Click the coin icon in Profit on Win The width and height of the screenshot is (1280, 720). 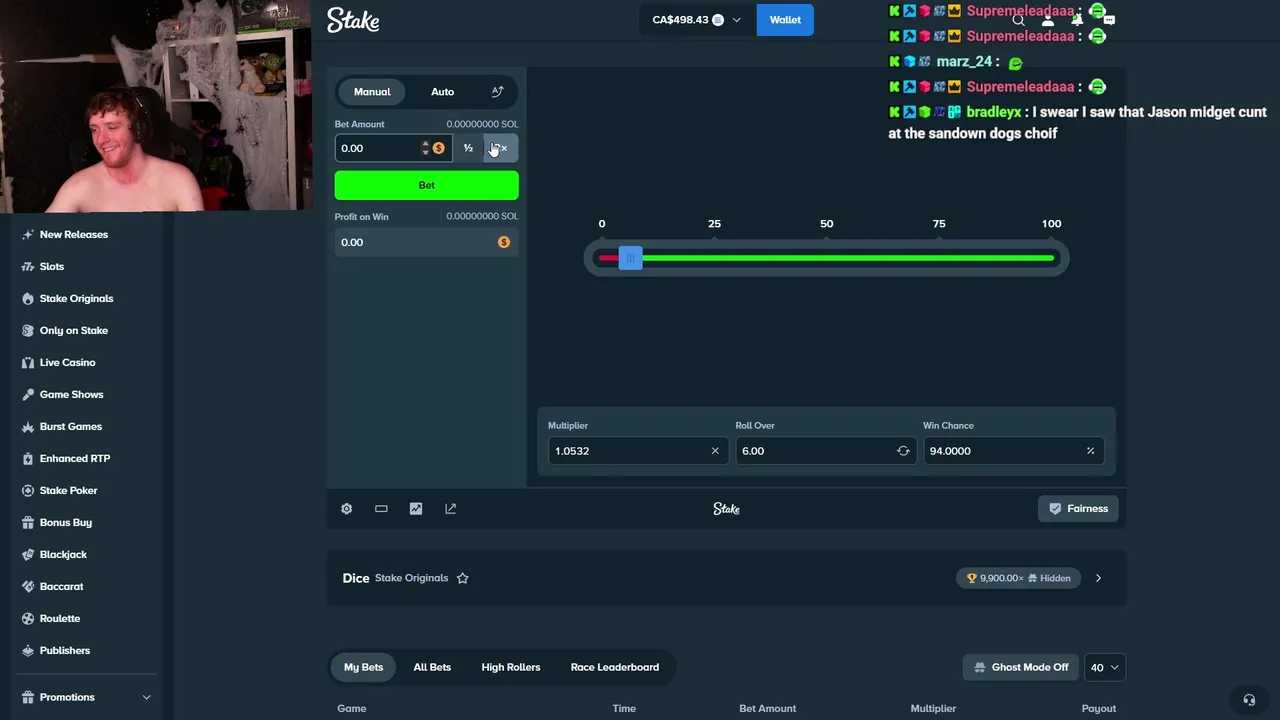click(x=504, y=242)
